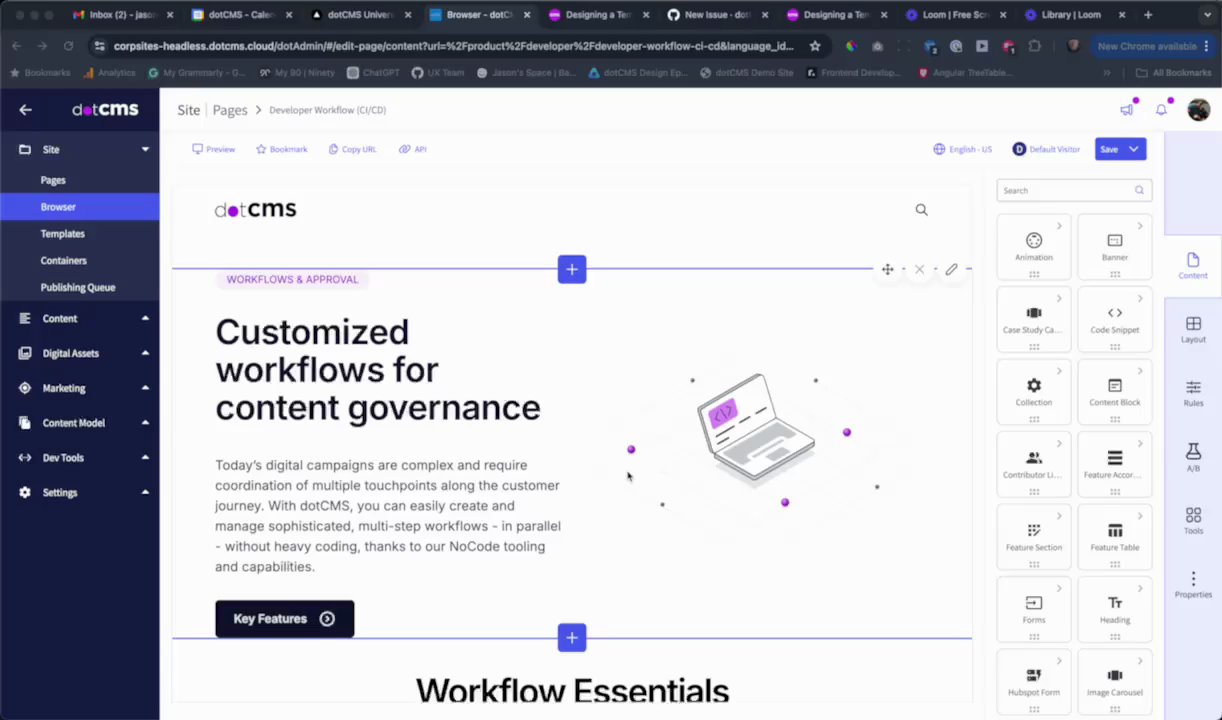The width and height of the screenshot is (1222, 720).
Task: Select the Hubspot Form card
Action: tap(1034, 682)
